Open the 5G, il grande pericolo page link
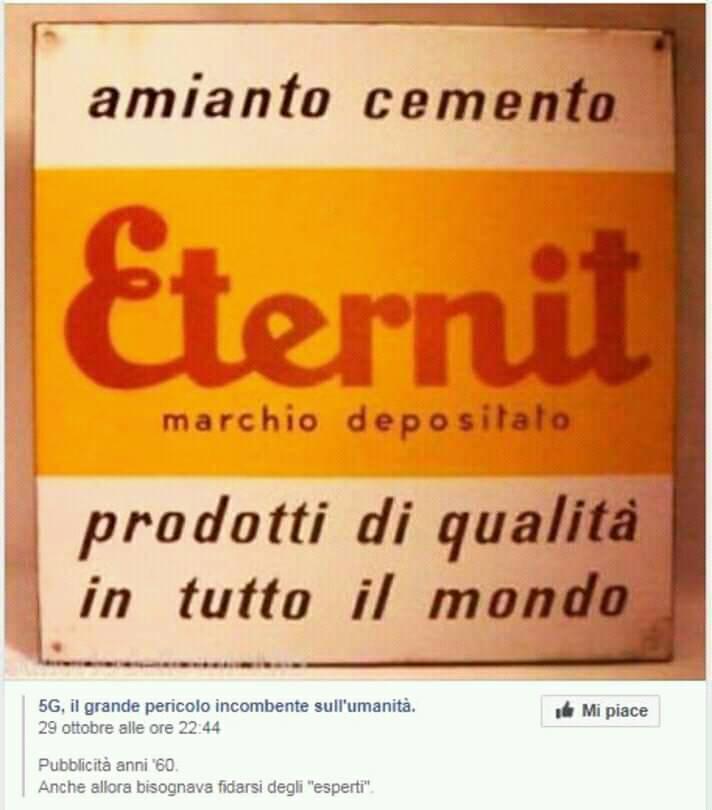Viewport: 712px width, 810px height. (x=227, y=706)
